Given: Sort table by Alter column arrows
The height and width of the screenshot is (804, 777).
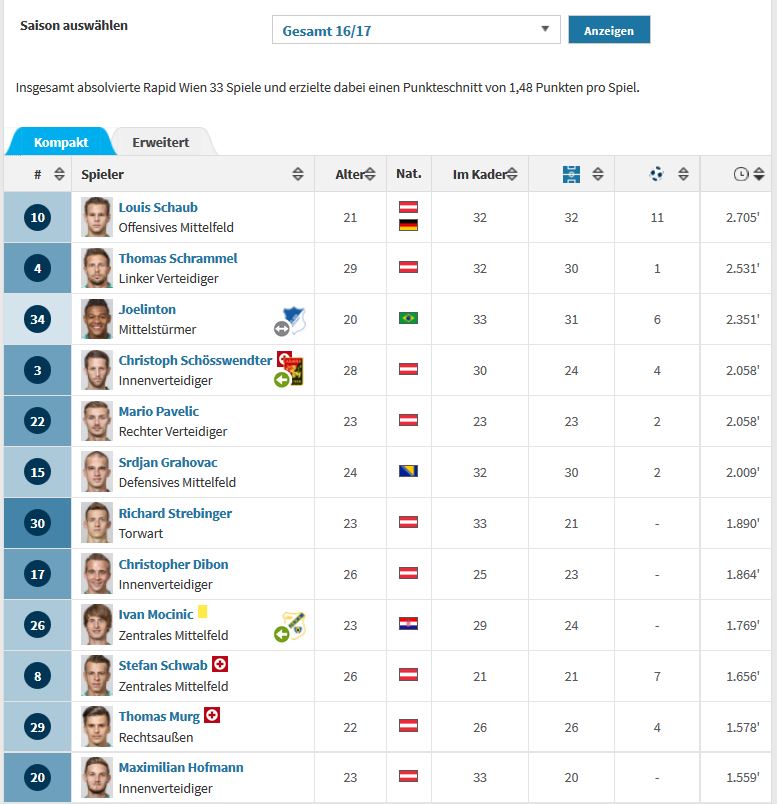Looking at the screenshot, I should (x=370, y=174).
